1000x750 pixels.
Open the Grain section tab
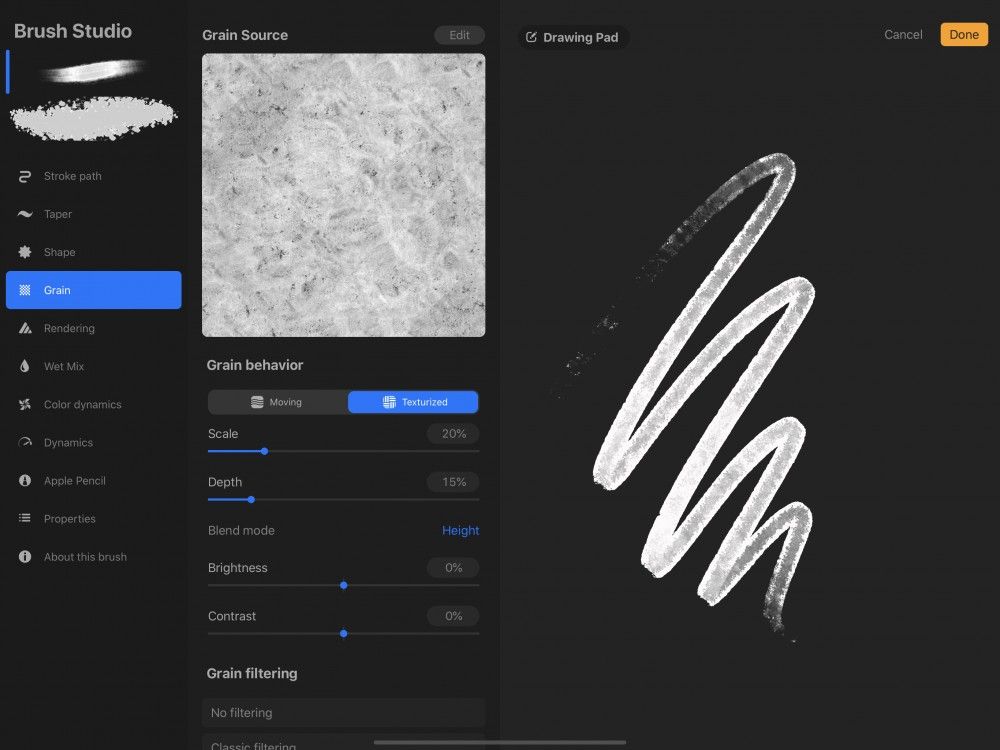[x=94, y=290]
